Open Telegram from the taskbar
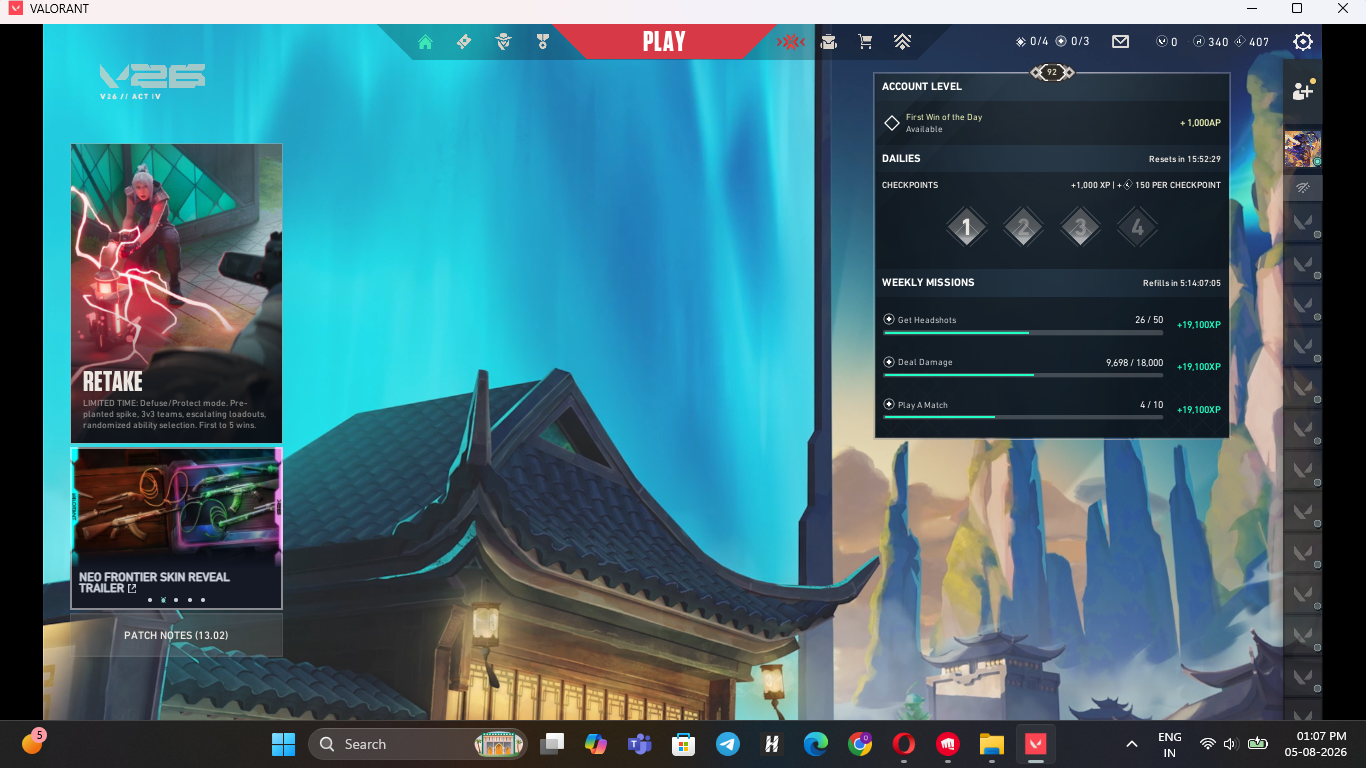This screenshot has width=1366, height=768. pyautogui.click(x=728, y=744)
